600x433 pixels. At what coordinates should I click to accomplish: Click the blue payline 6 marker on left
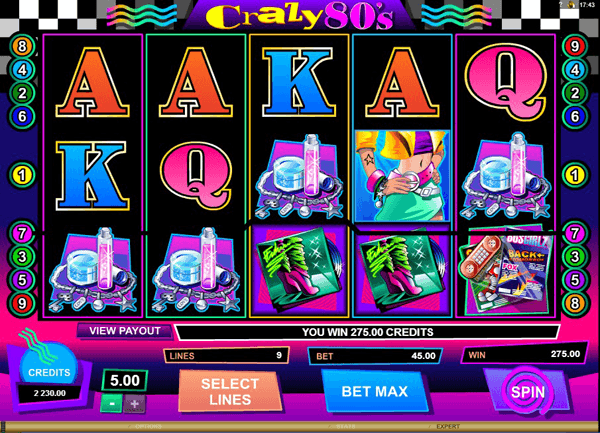pyautogui.click(x=22, y=116)
